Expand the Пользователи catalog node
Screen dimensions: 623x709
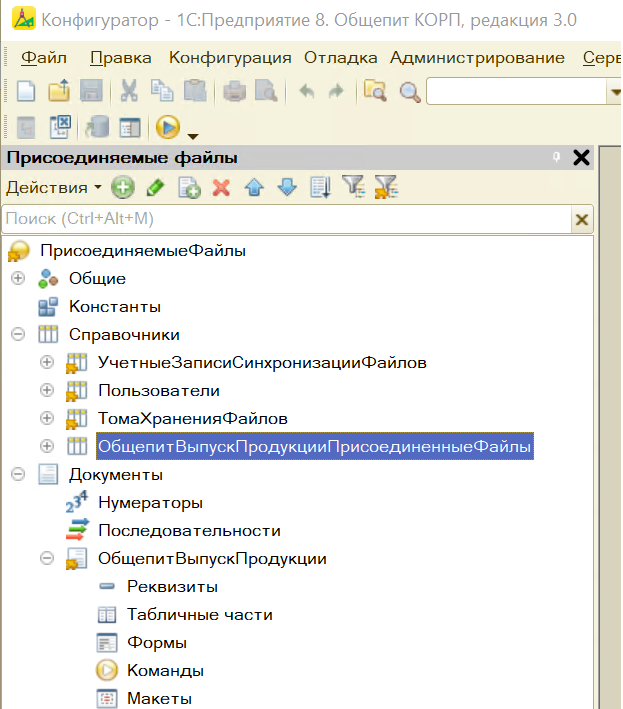click(47, 390)
